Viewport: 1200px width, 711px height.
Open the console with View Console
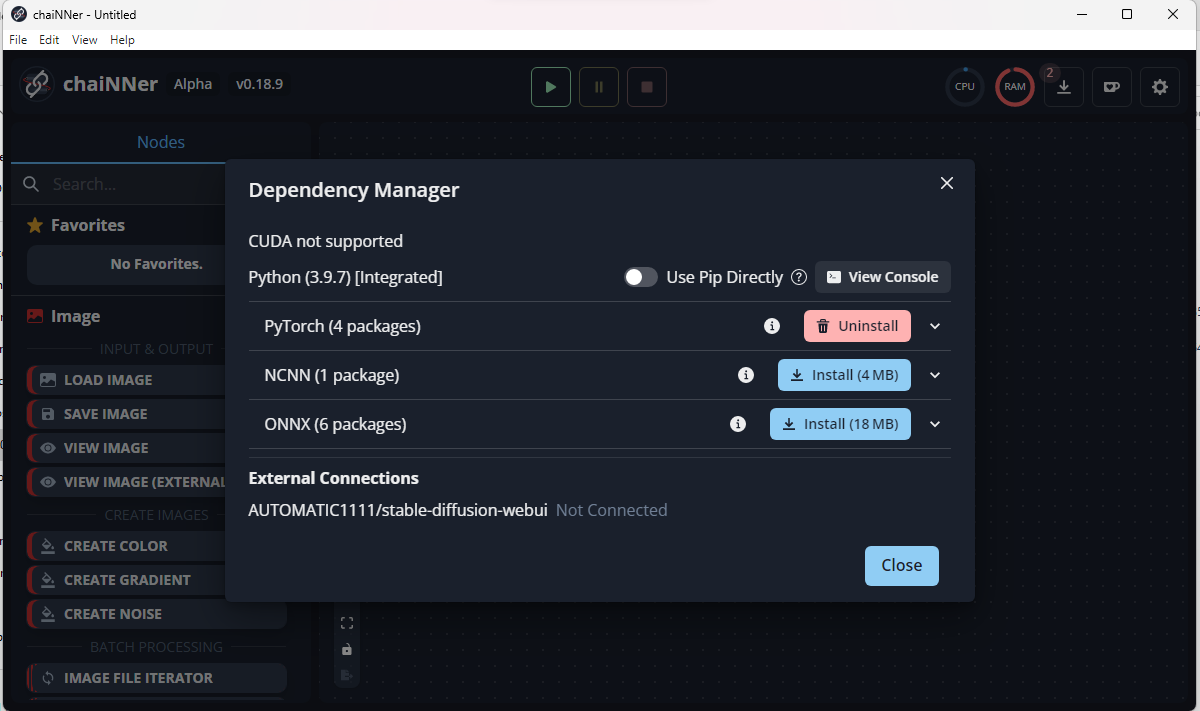click(882, 277)
